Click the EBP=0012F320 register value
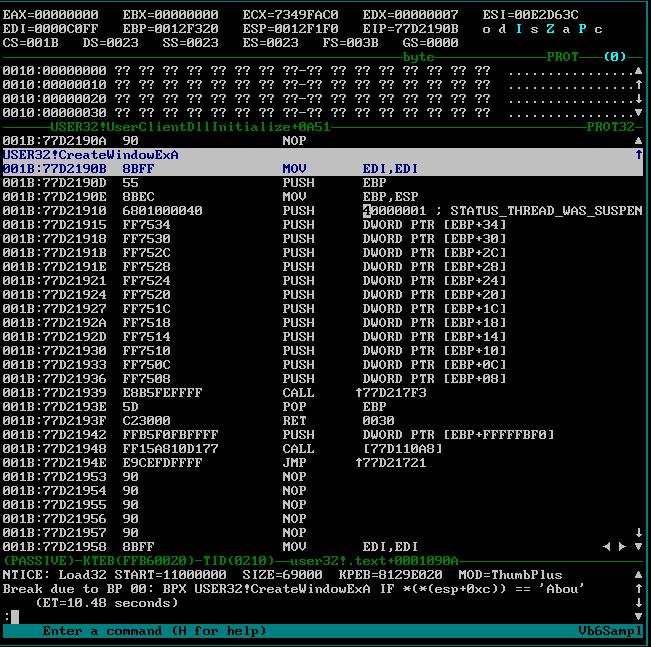 [170, 29]
